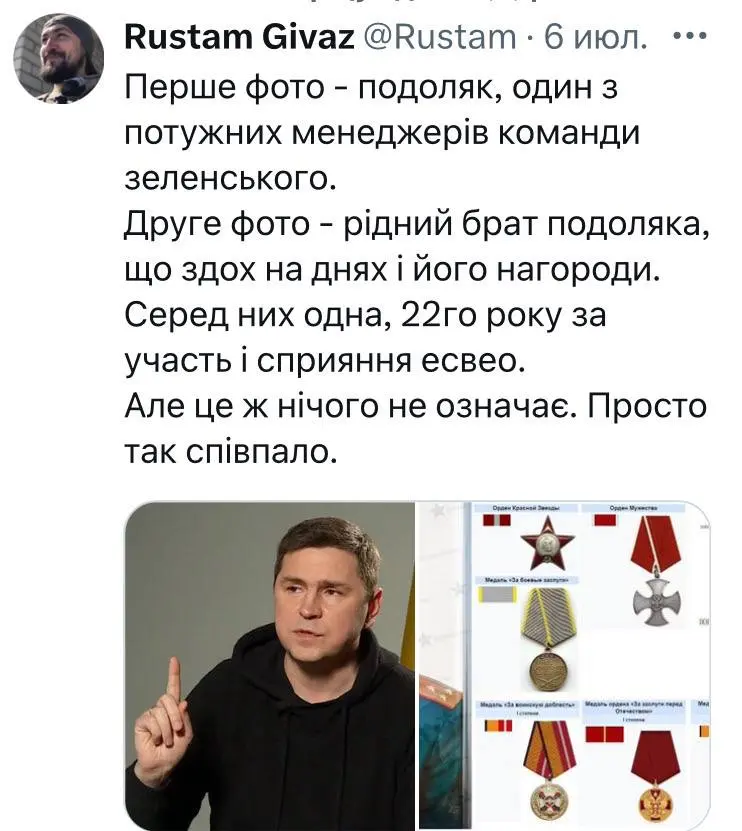Click the silver cross Order of Courage medal
This screenshot has height=831, width=742.
(656, 571)
